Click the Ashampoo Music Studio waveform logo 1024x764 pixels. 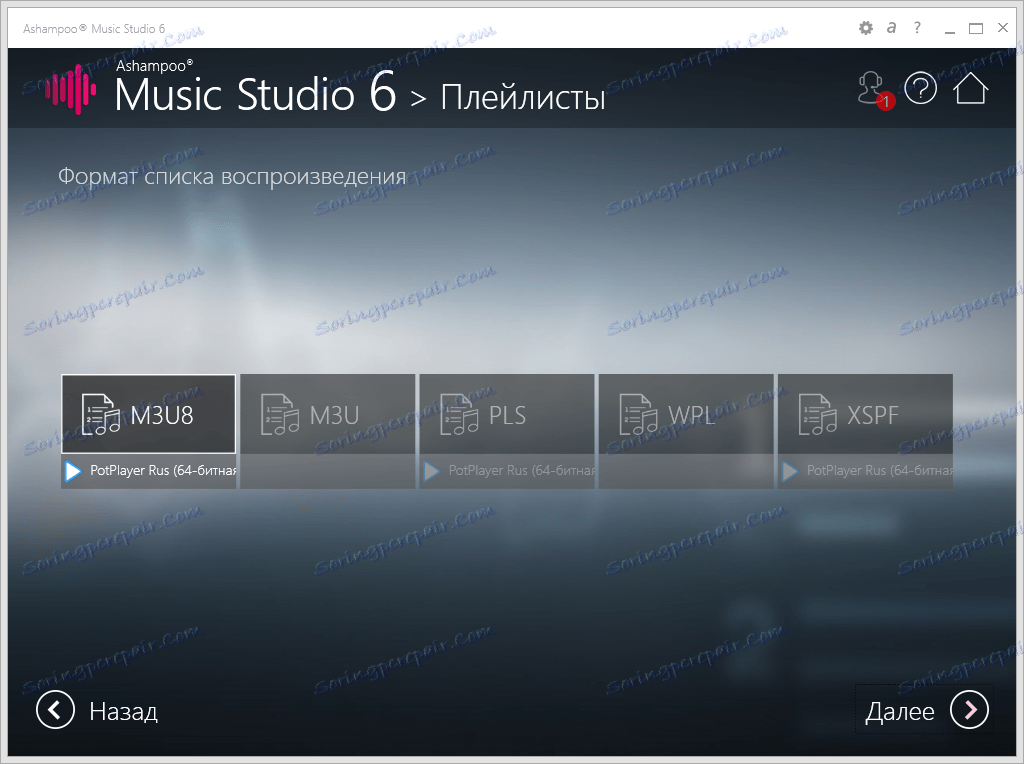pyautogui.click(x=71, y=89)
